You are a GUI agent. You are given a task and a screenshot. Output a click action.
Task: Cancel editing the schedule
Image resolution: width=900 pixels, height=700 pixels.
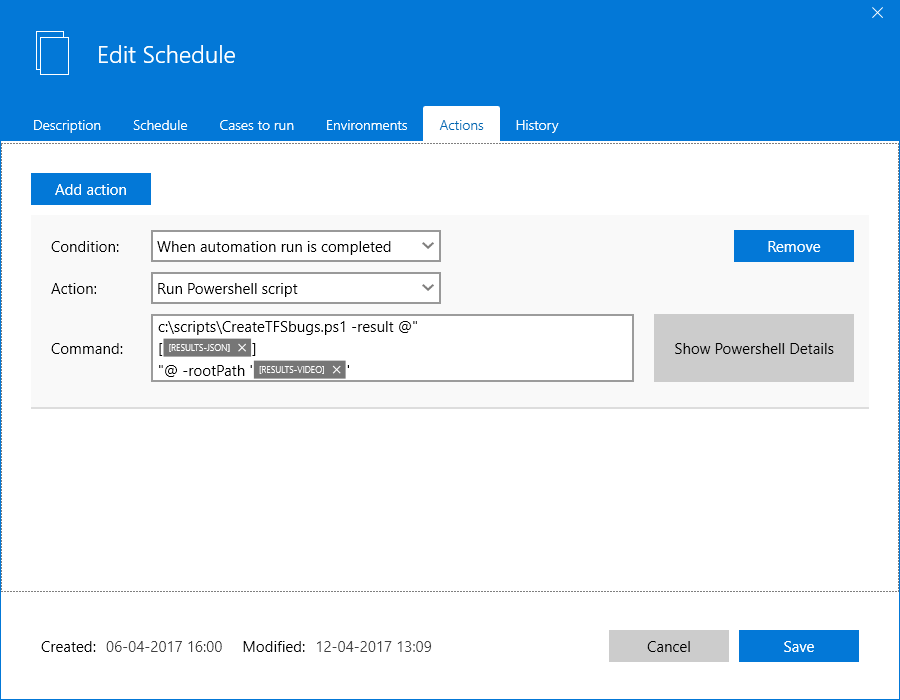click(669, 646)
